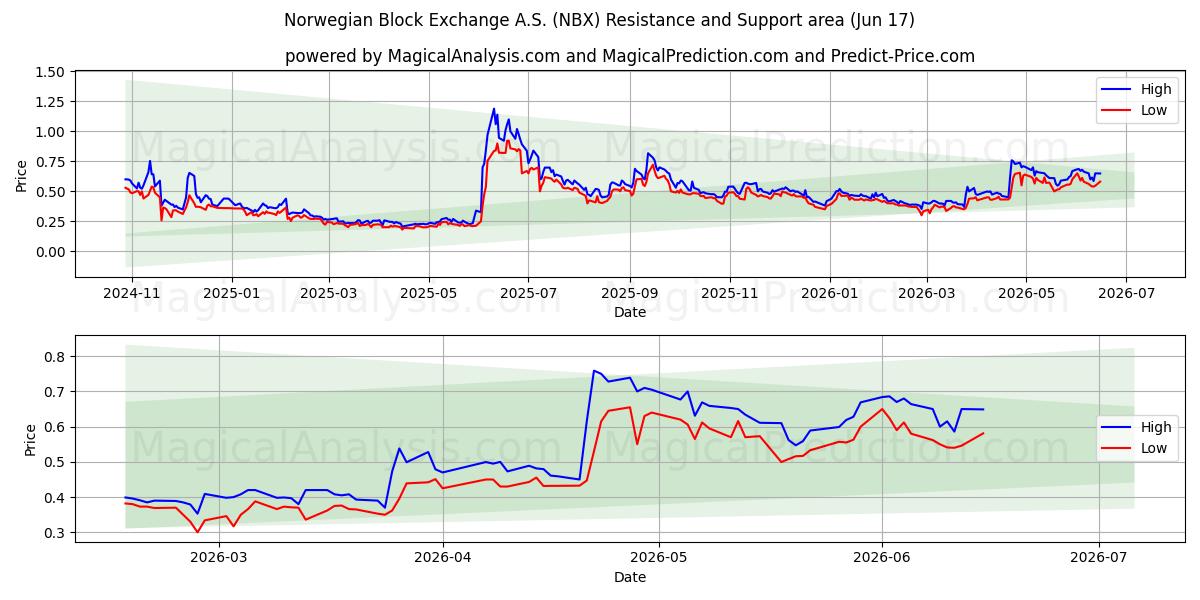Click the '1.50' y-axis tick label

(x=50, y=72)
